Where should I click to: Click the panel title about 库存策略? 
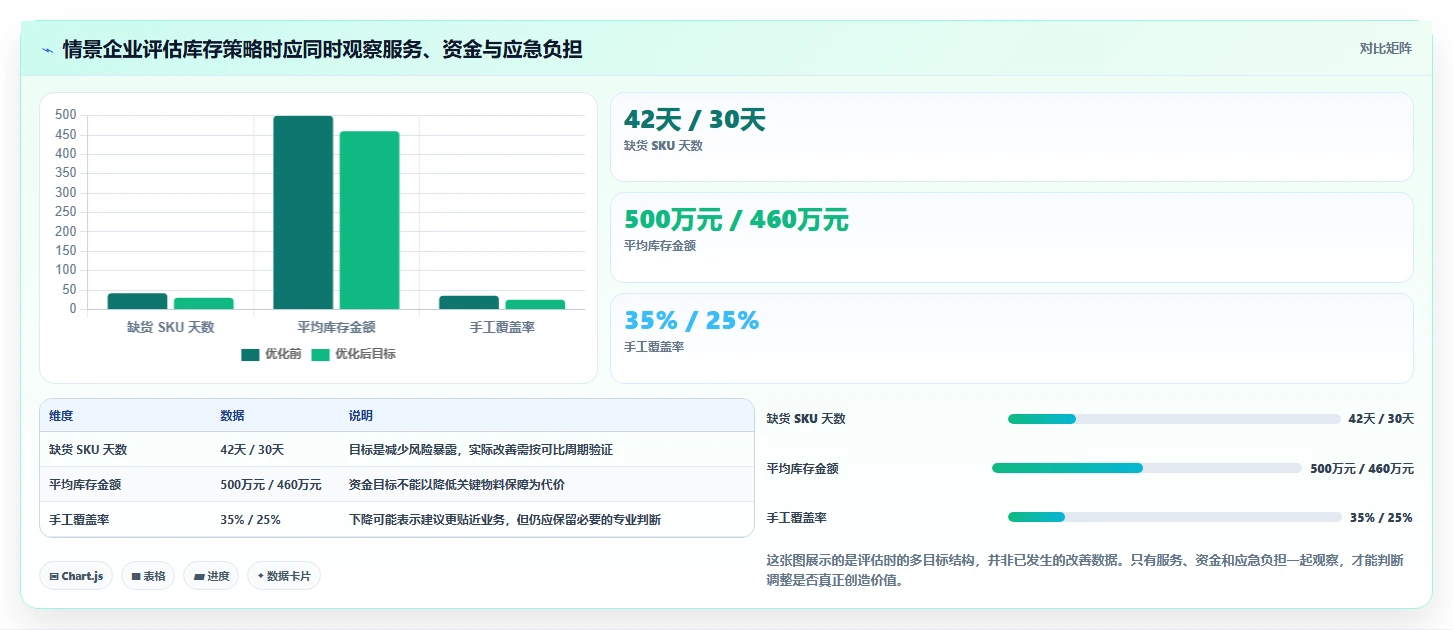point(323,49)
